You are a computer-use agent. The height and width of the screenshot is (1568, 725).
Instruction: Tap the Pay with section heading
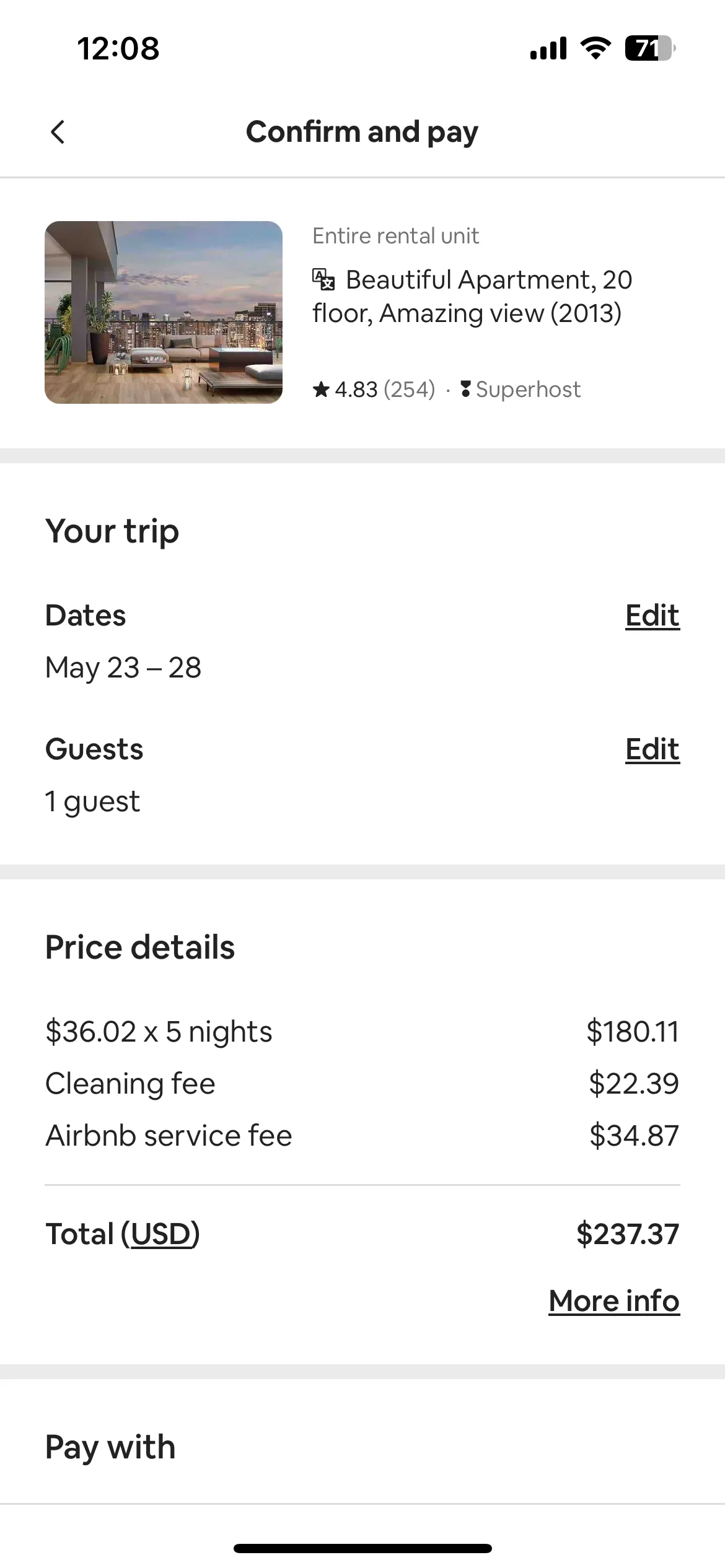point(110,1447)
